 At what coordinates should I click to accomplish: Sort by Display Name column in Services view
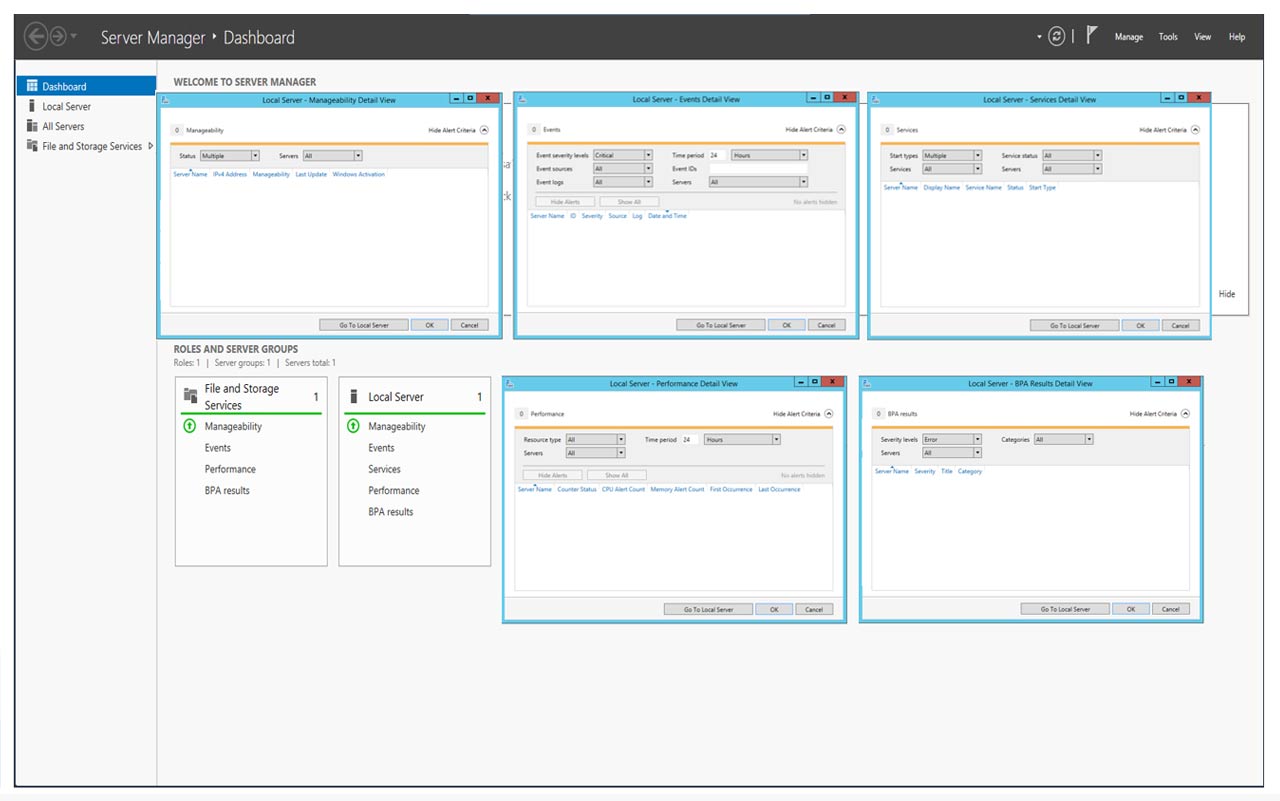coord(941,188)
